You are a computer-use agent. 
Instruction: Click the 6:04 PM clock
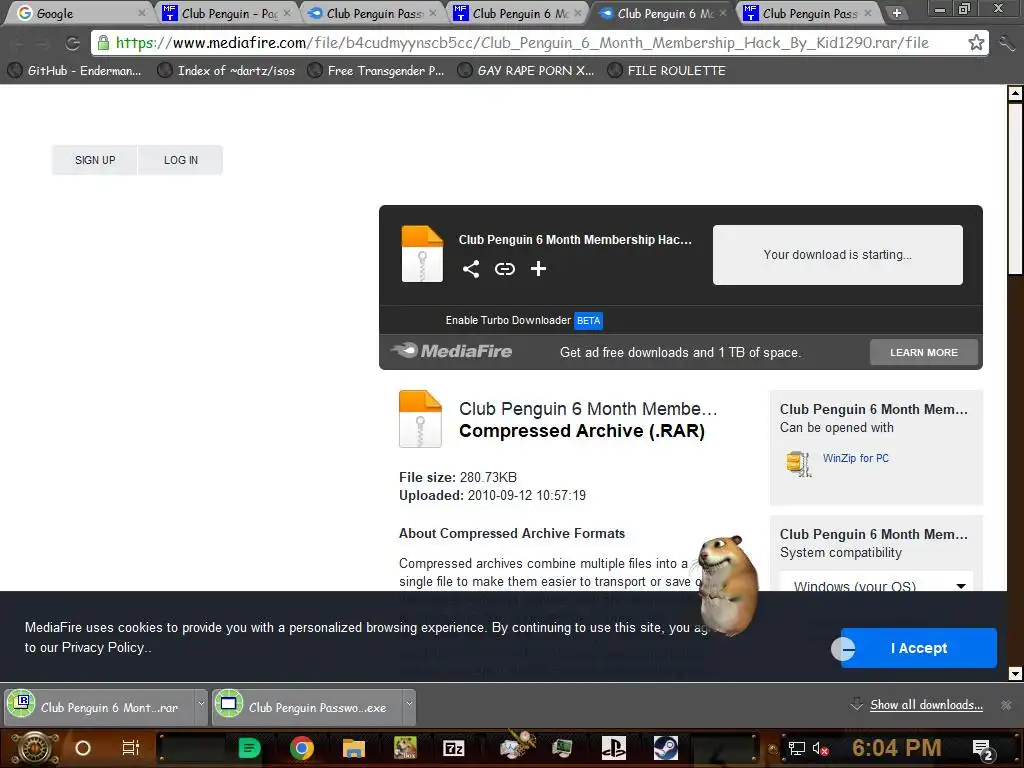point(897,748)
